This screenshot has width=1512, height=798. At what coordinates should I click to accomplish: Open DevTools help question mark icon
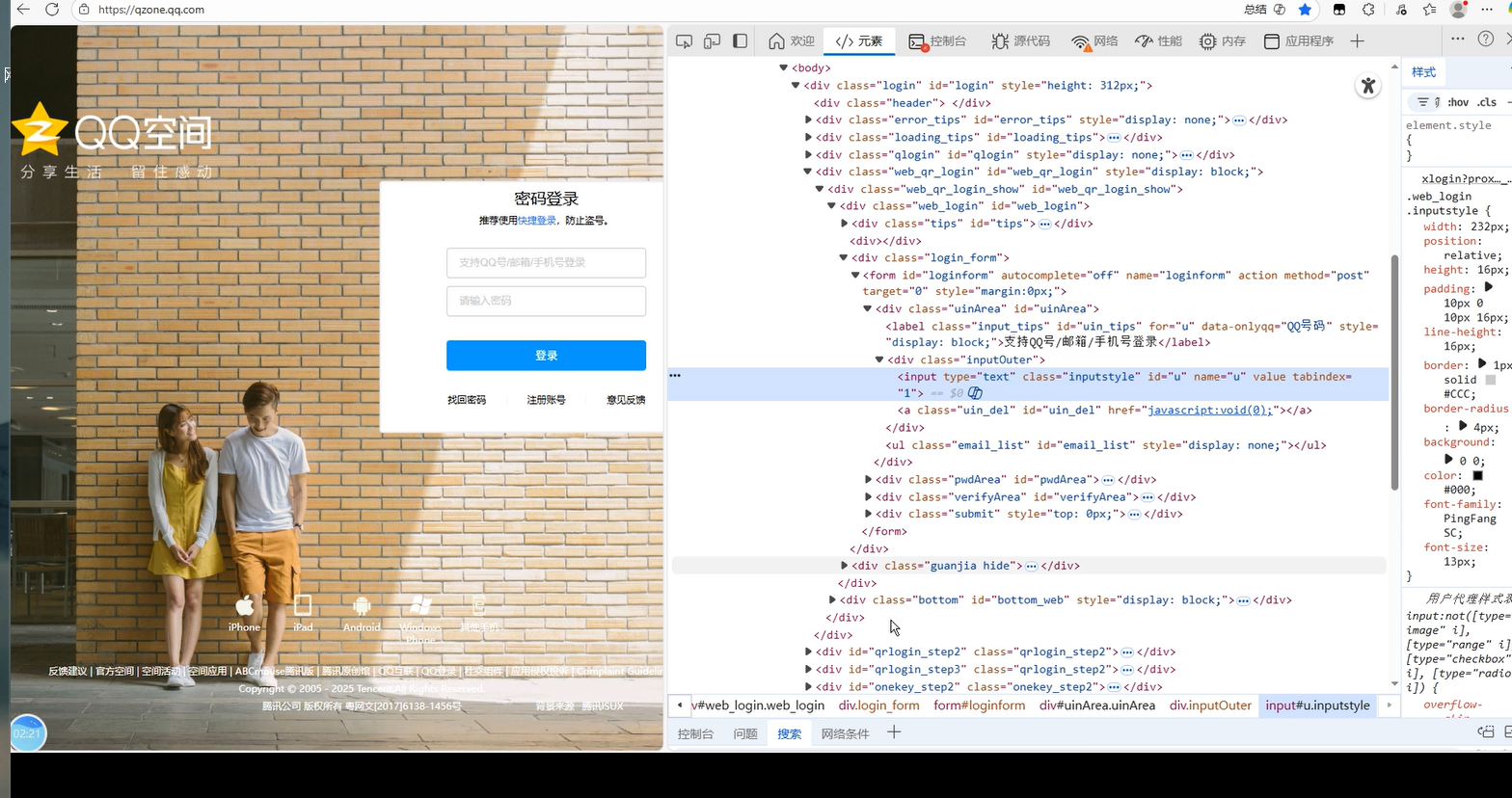pyautogui.click(x=1486, y=40)
